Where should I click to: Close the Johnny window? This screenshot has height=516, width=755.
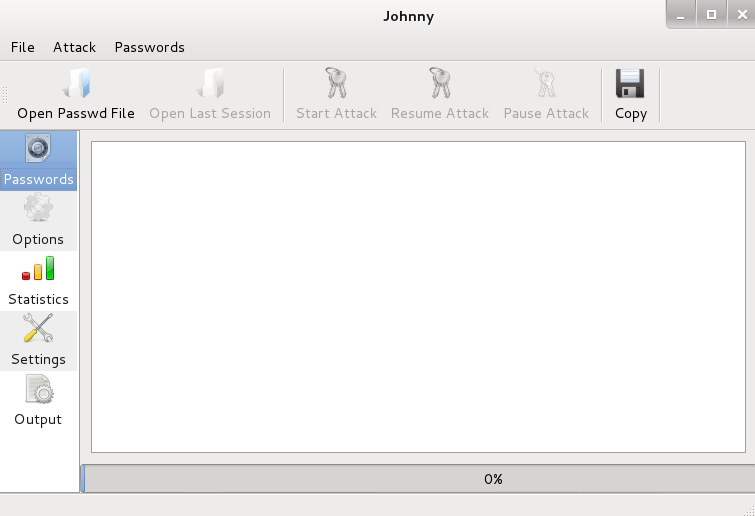coord(742,15)
